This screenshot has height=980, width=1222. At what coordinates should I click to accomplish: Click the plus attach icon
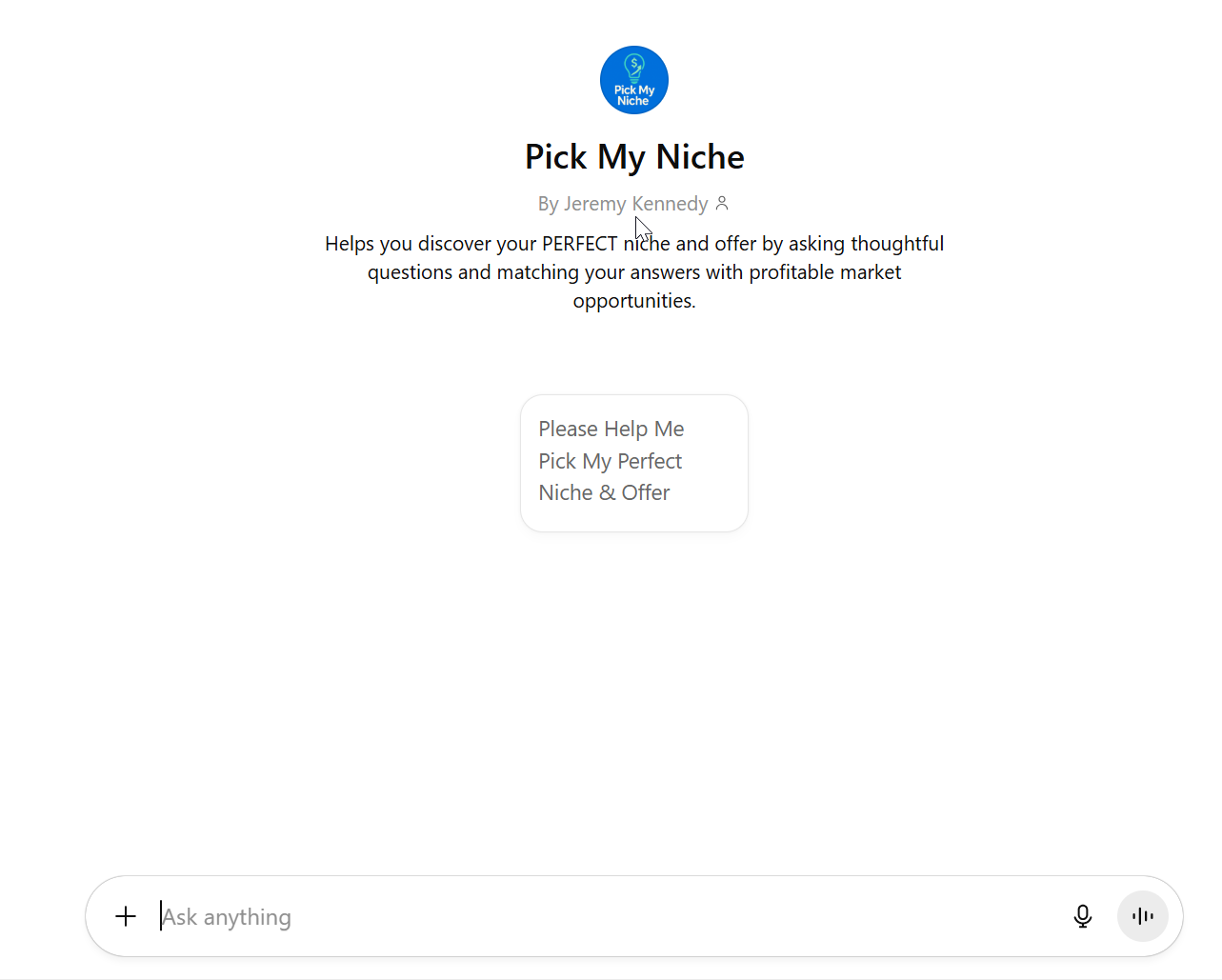click(126, 916)
